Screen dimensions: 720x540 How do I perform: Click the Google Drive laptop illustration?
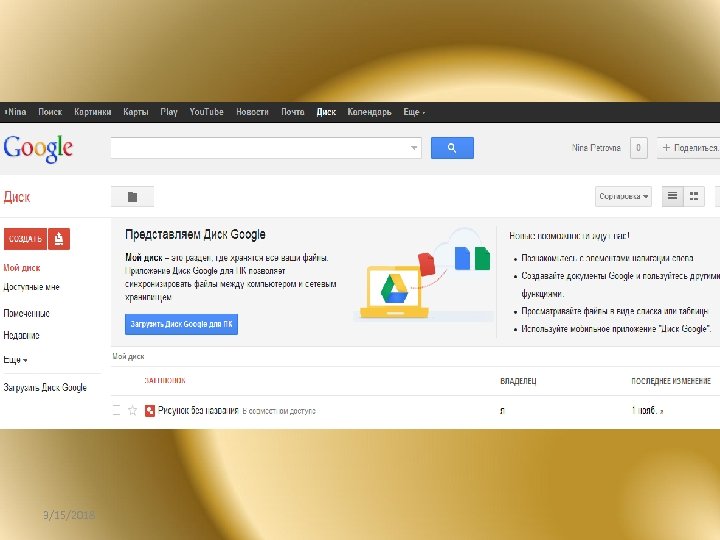coord(395,292)
